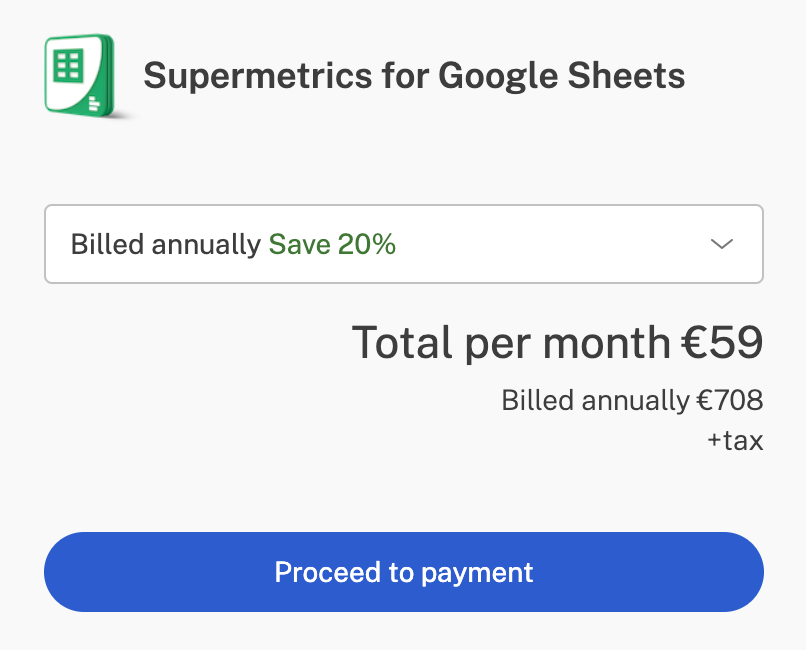Click Proceed to payment button

(x=404, y=572)
